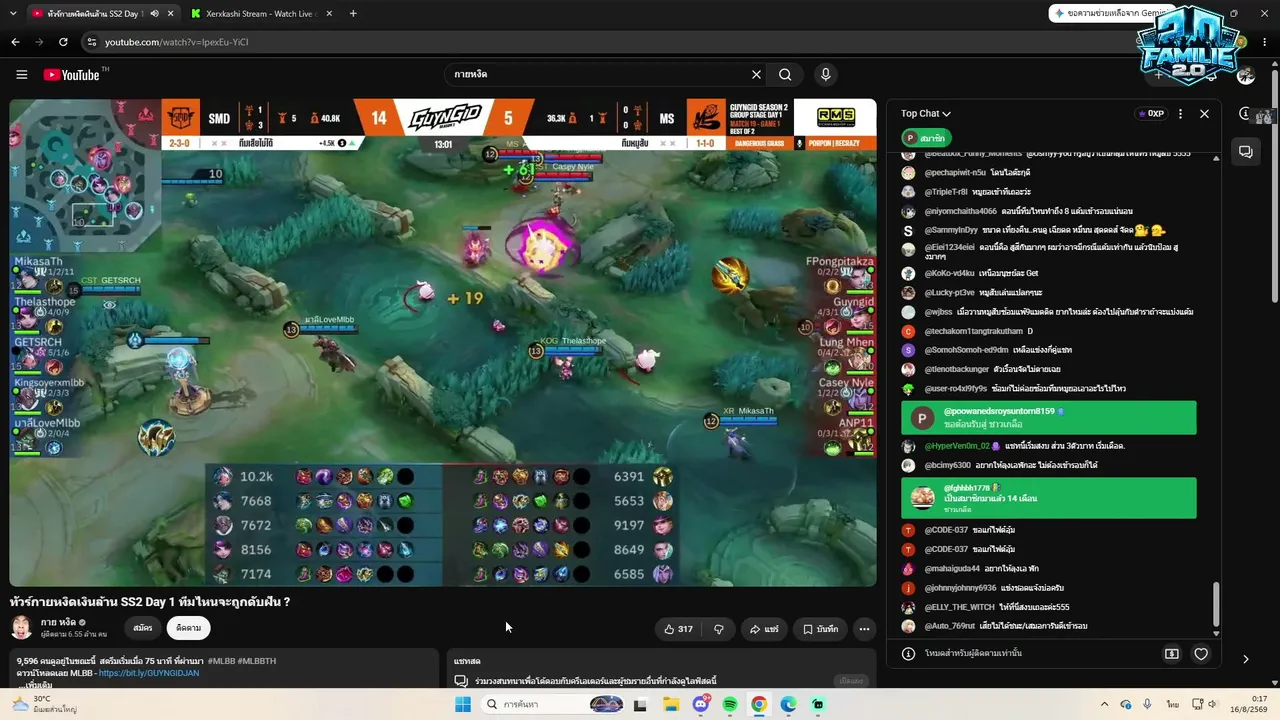Screen dimensions: 1280x720
Task: Click the #MLBBTH hashtag
Action: click(x=257, y=661)
